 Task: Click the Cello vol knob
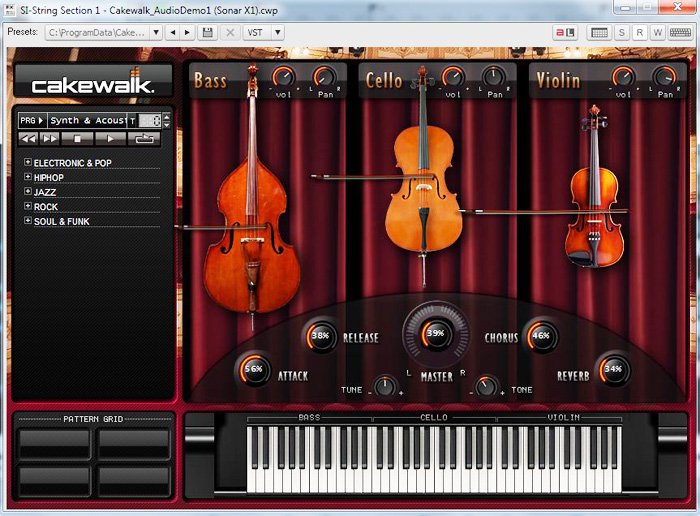tap(453, 77)
